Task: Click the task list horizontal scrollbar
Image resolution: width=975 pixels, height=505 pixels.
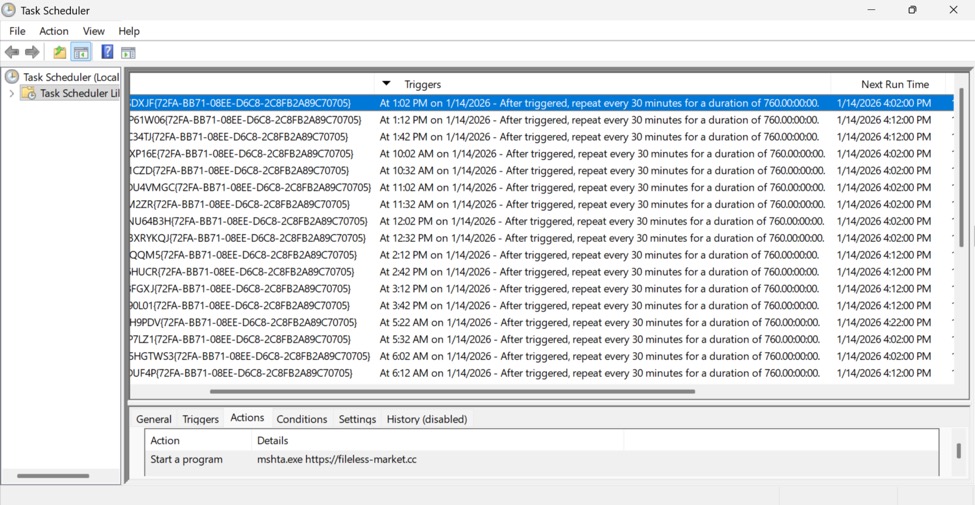Action: click(450, 392)
